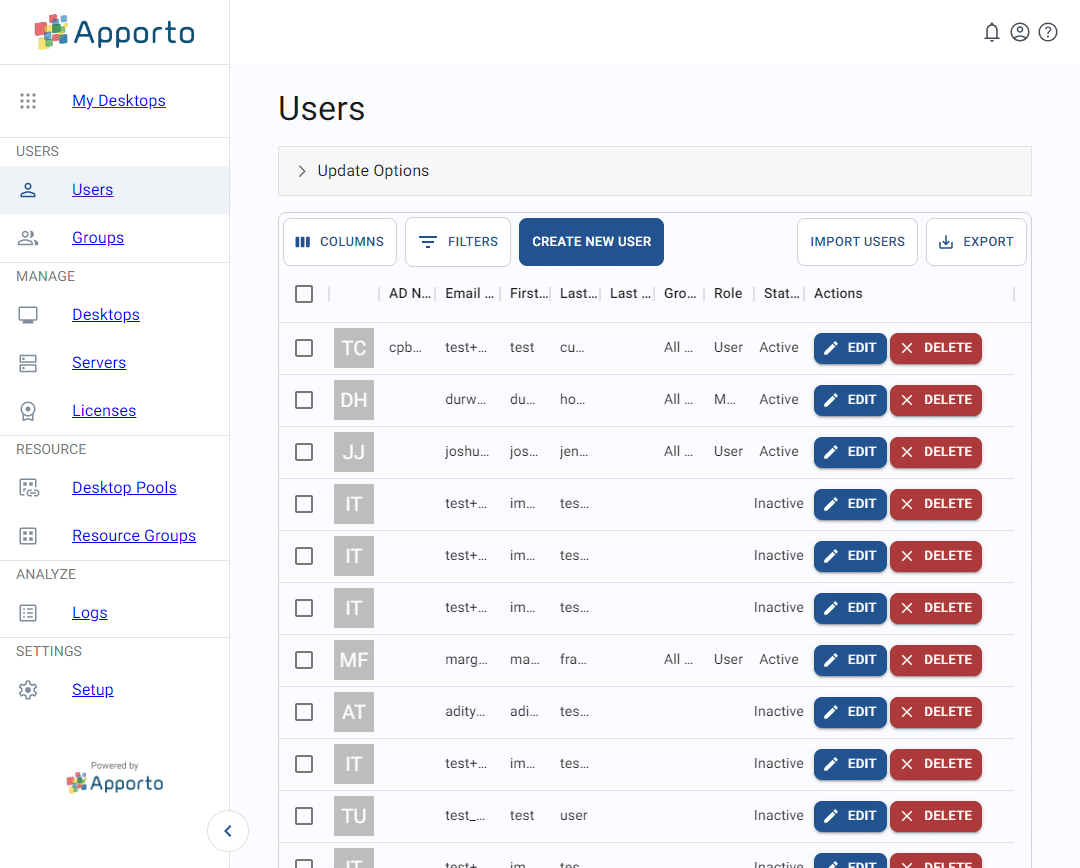
Task: Open the account profile icon
Action: 1020,32
